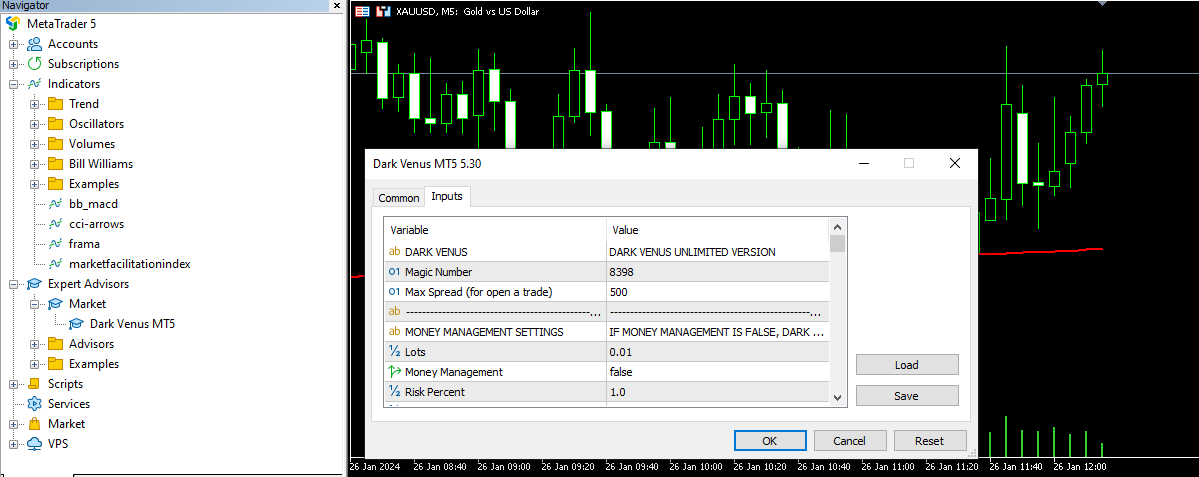Viewport: 1199px width, 477px height.
Task: Click the Services gear icon
Action: [x=34, y=404]
